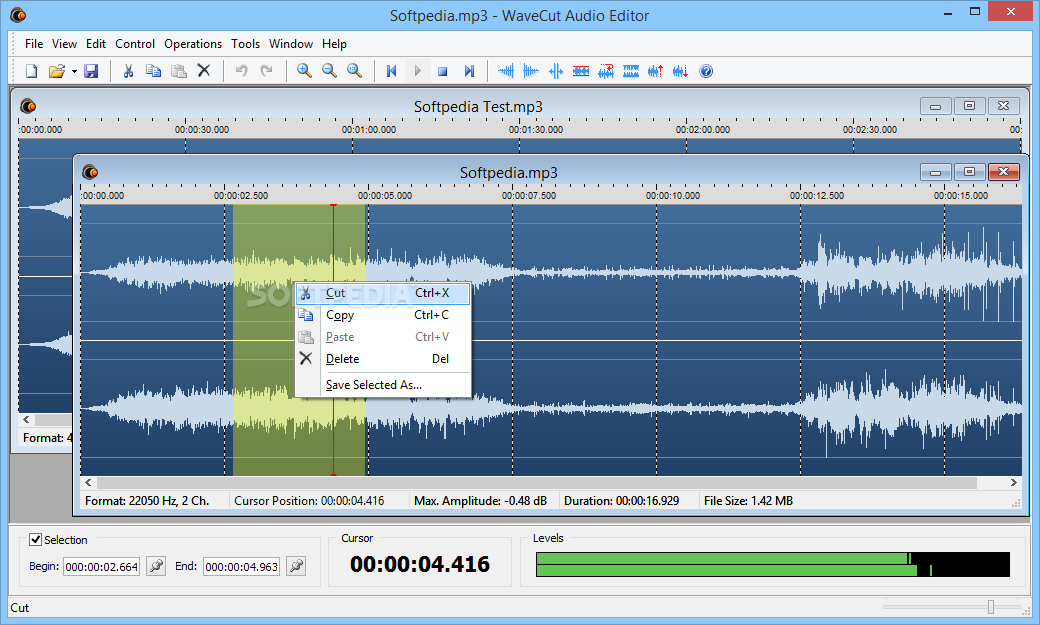1040x625 pixels.
Task: Click the waveform icon with red lines
Action: tap(581, 71)
